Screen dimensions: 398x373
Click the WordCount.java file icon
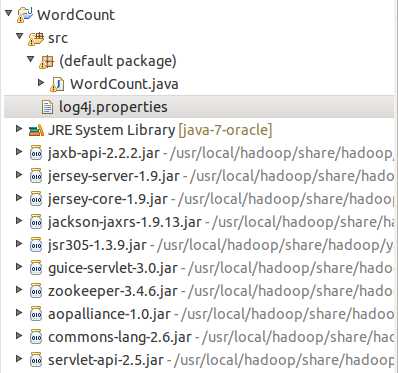point(57,84)
